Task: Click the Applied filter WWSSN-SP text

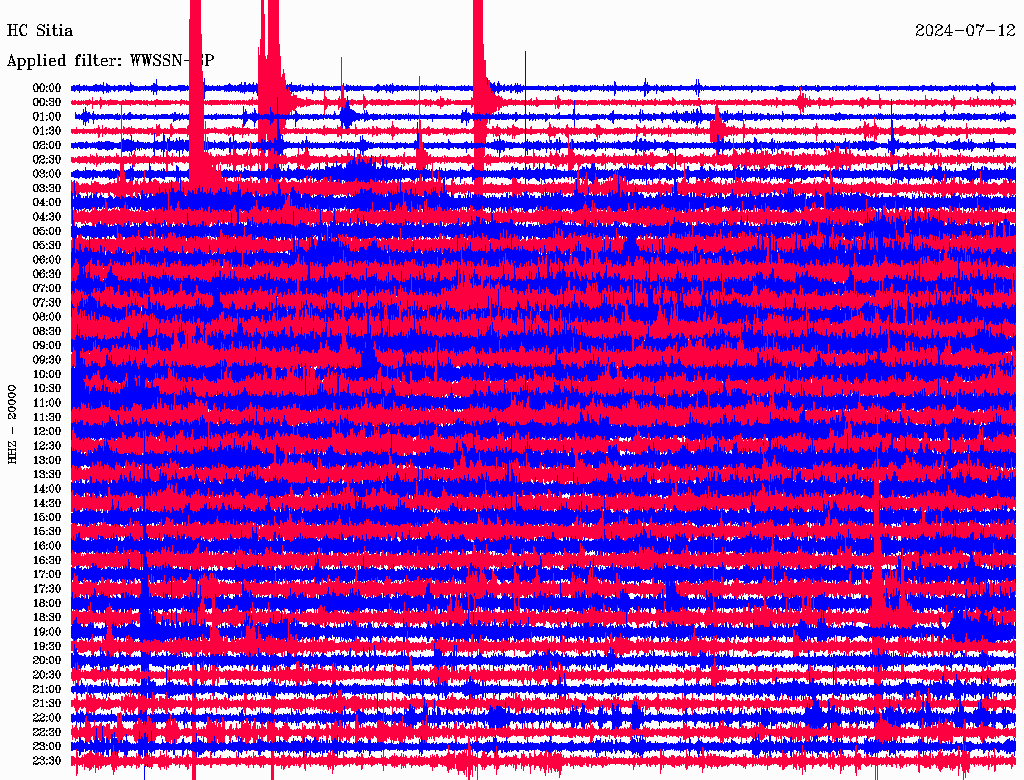Action: coord(110,61)
